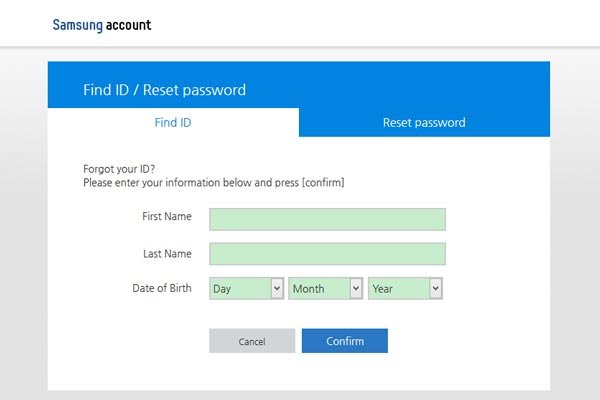Cancel the Find ID form
The width and height of the screenshot is (600, 400).
coord(252,341)
